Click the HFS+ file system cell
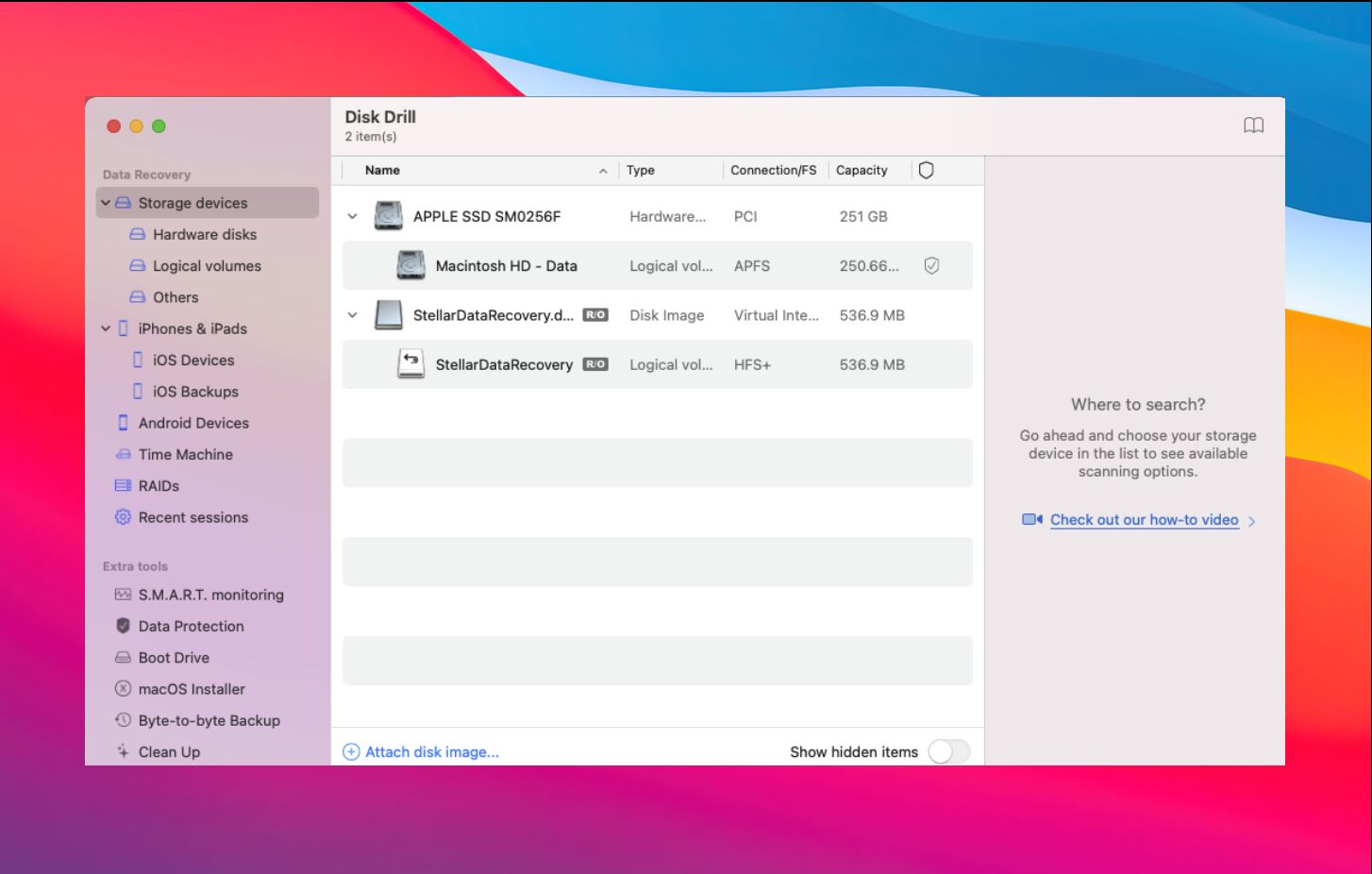This screenshot has height=874, width=1372. [753, 364]
